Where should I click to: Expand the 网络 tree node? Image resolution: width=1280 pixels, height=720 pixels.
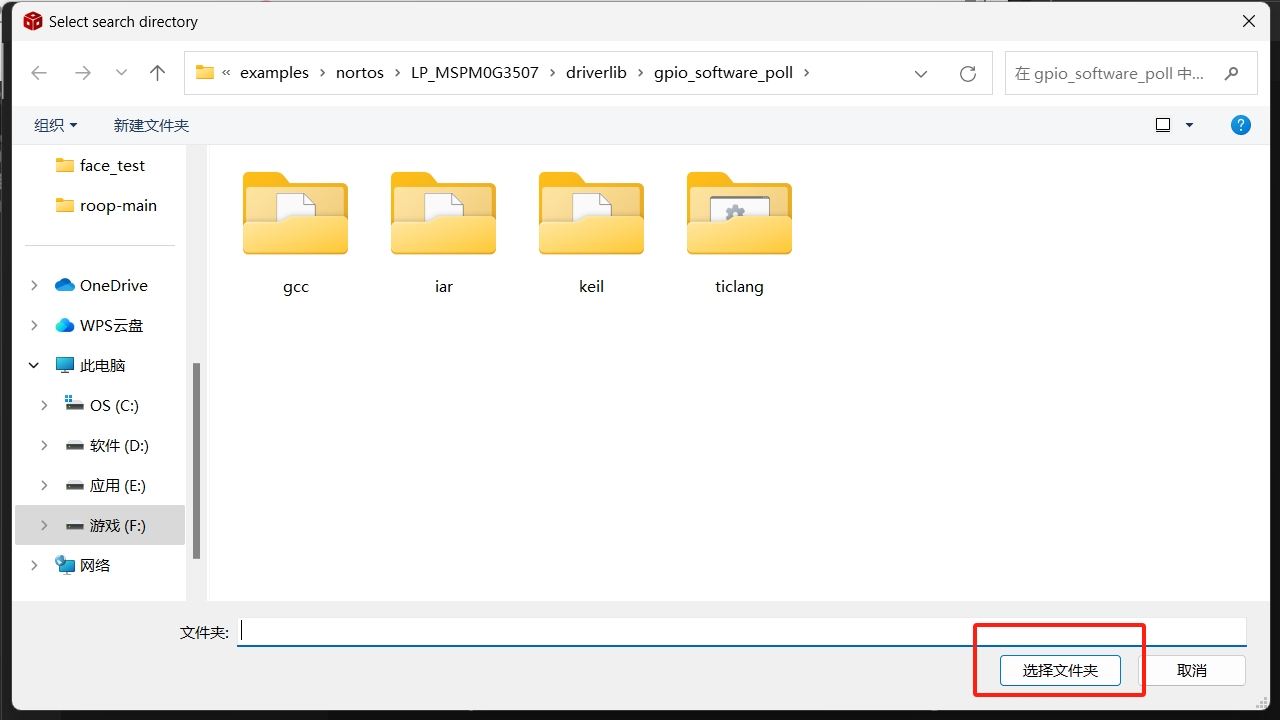(34, 565)
